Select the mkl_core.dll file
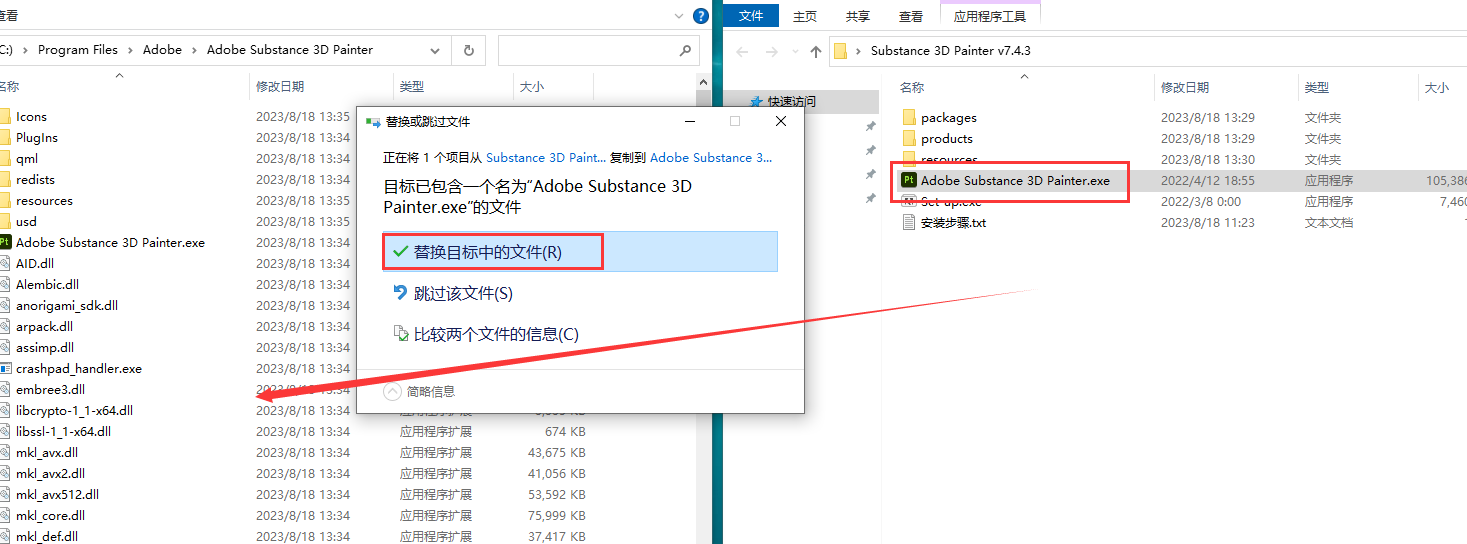The image size is (1467, 544). click(x=50, y=516)
